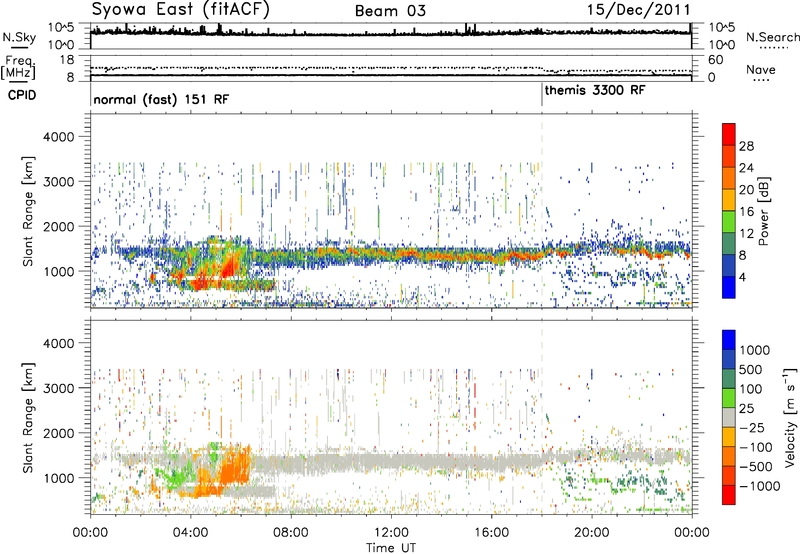The height and width of the screenshot is (554, 800).
Task: Click the "08:00" time tick label
Action: (x=291, y=533)
